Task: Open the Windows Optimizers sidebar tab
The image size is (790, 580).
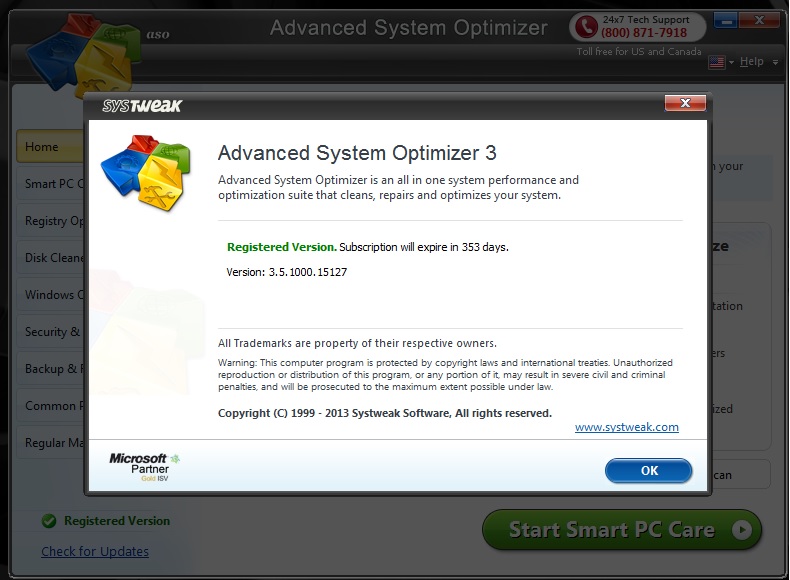Action: click(50, 294)
